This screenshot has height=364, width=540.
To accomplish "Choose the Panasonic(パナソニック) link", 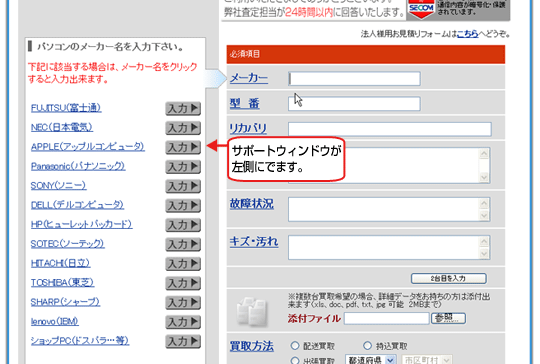I will tap(78, 166).
